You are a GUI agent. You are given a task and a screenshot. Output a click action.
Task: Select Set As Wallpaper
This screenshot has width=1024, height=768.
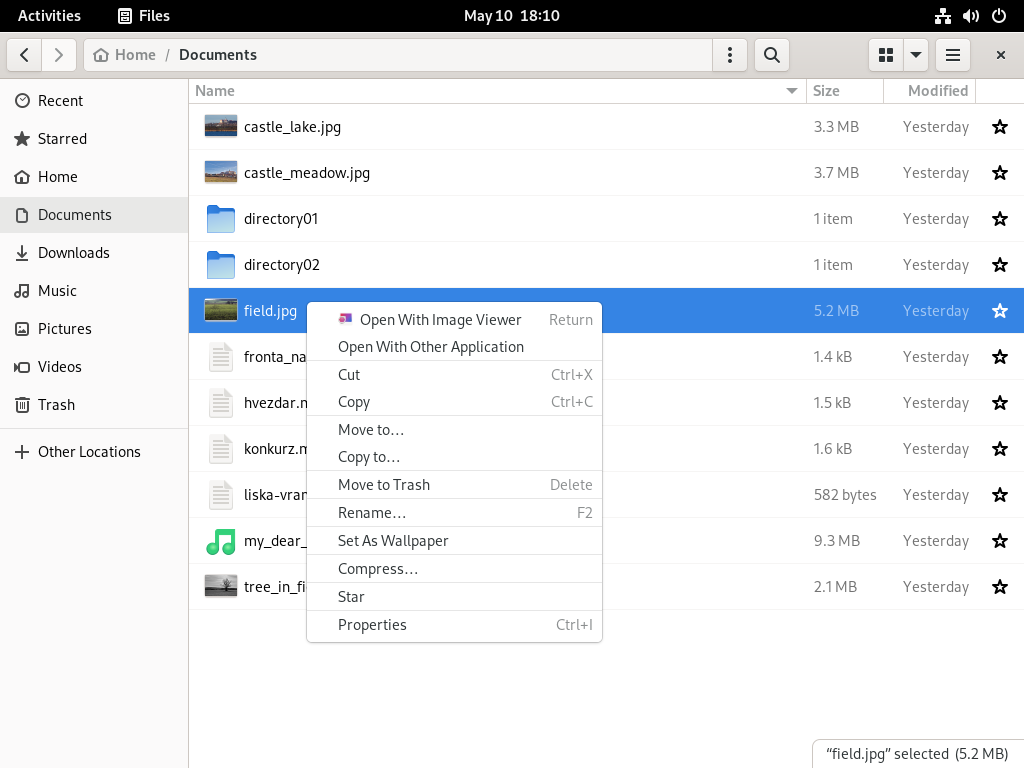[455, 541]
